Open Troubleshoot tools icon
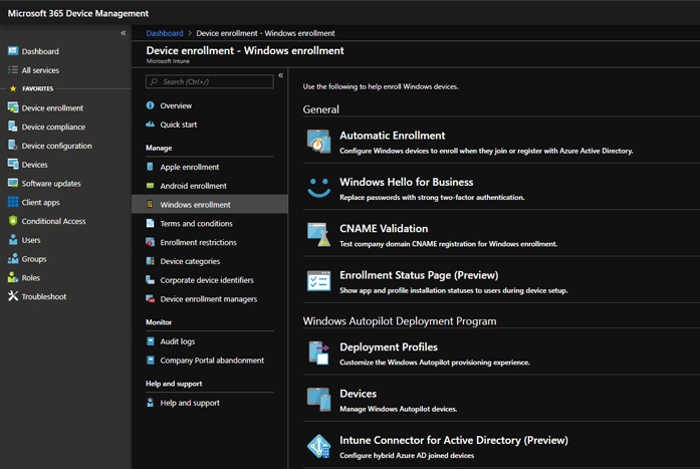Screen dimensions: 700x469 tap(13, 296)
